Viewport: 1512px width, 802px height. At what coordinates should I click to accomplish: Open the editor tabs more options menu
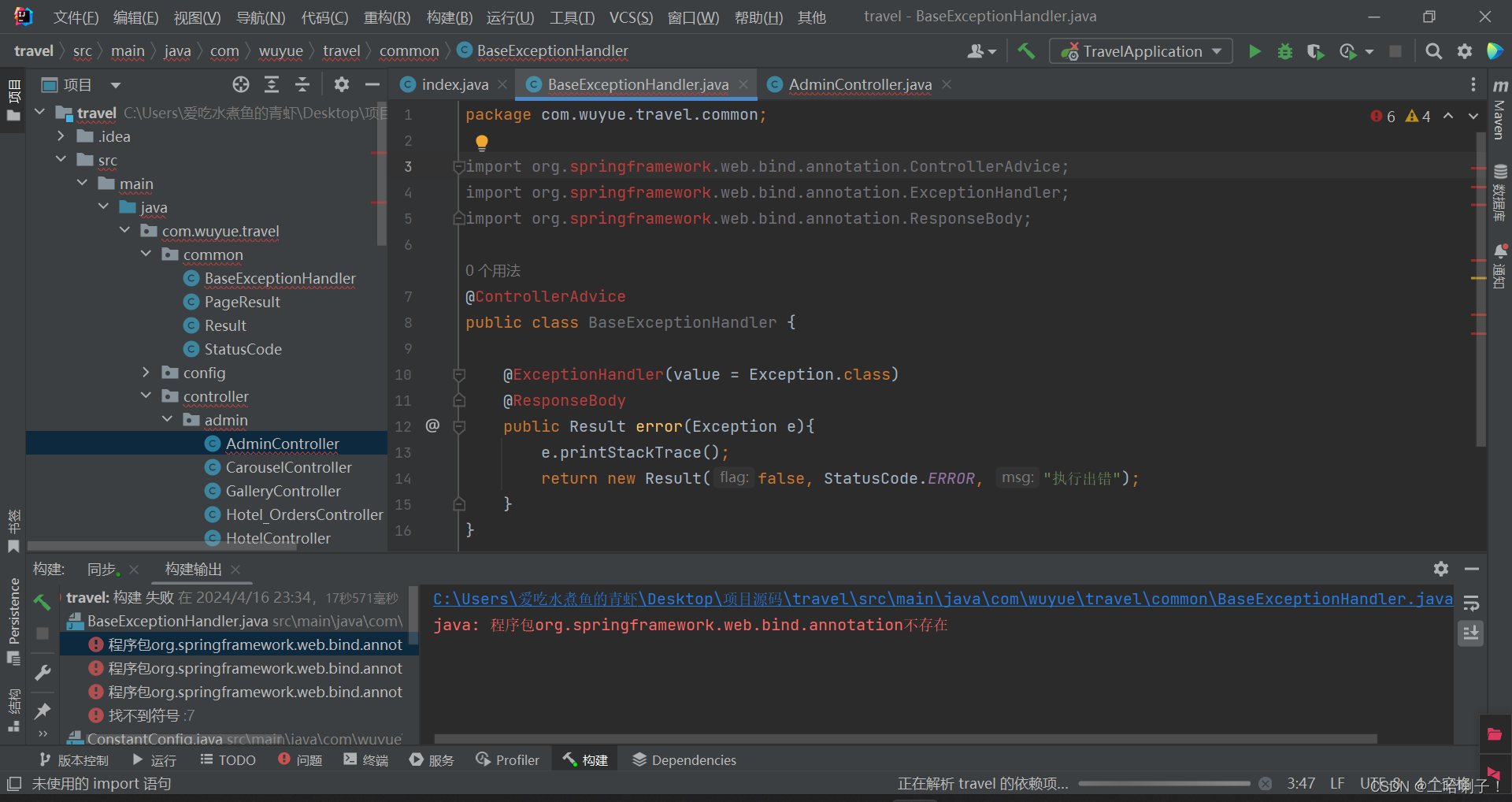(x=1473, y=84)
